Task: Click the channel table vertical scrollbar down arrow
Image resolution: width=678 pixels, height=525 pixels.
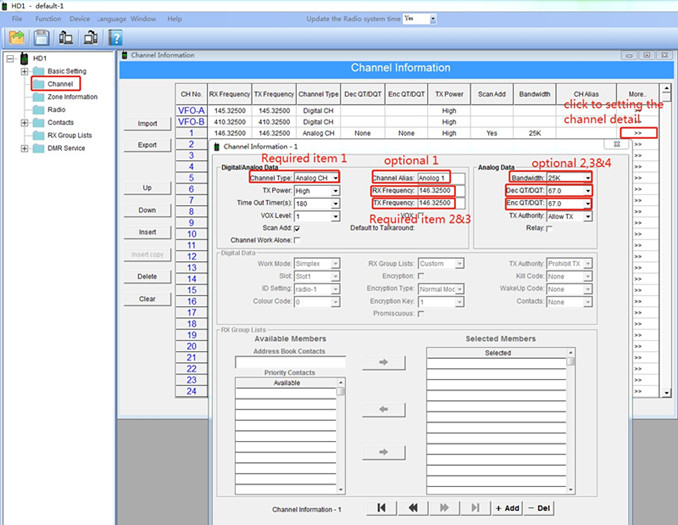Action: click(666, 393)
